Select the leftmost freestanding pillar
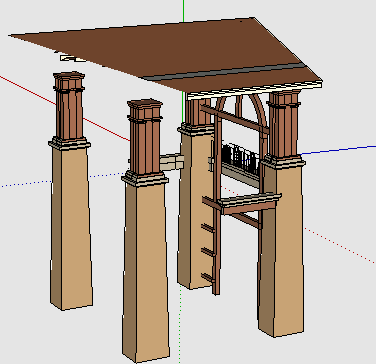Image resolution: width=376 pixels, height=364 pixels. click(x=70, y=190)
